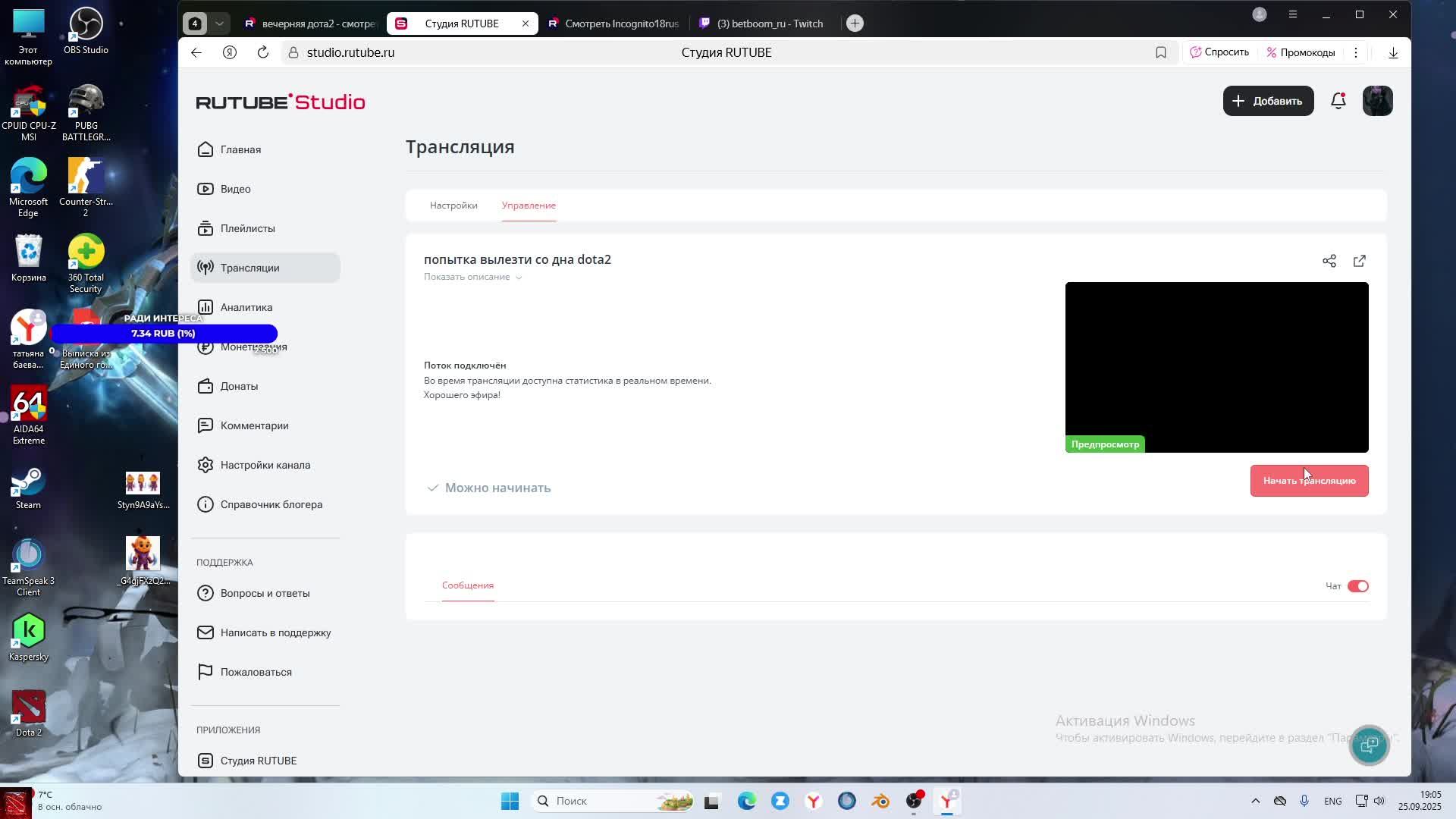Click the share icon for the stream
The height and width of the screenshot is (819, 1456).
(x=1329, y=261)
